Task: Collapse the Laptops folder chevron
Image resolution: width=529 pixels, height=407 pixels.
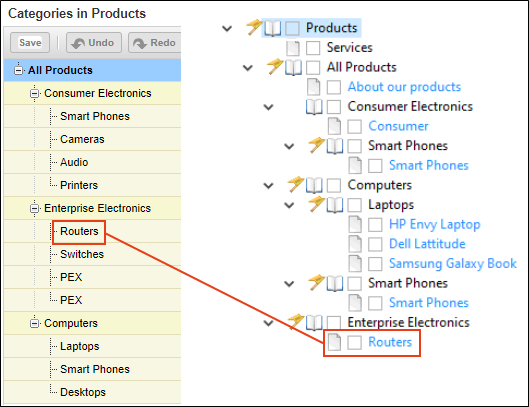Action: click(289, 205)
